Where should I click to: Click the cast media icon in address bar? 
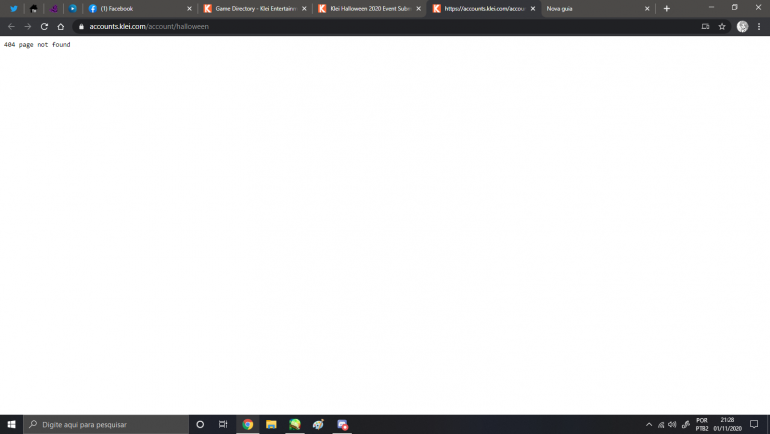click(705, 27)
